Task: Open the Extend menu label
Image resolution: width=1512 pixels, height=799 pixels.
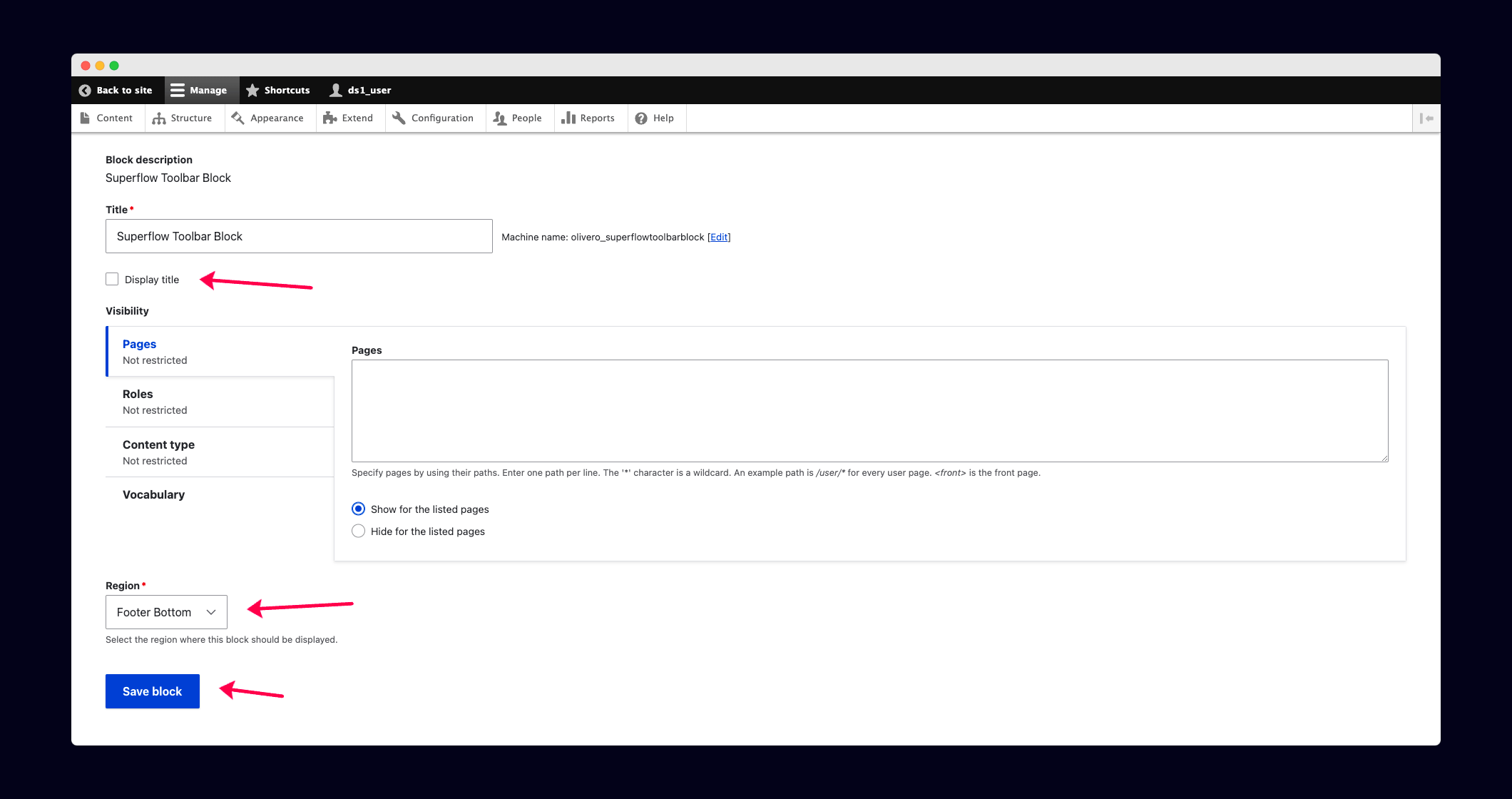Action: pos(357,118)
